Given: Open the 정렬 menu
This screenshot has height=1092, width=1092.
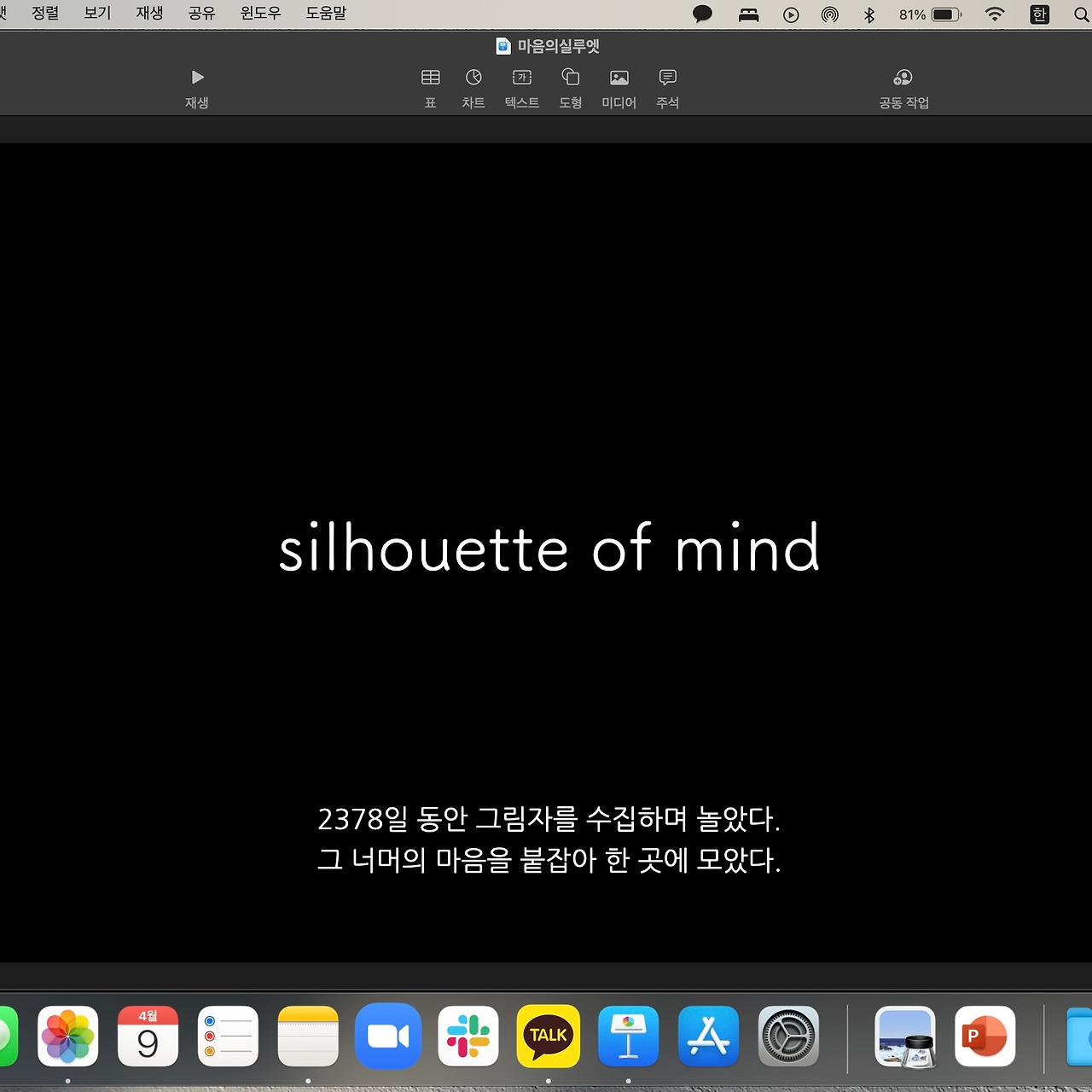Looking at the screenshot, I should [45, 14].
